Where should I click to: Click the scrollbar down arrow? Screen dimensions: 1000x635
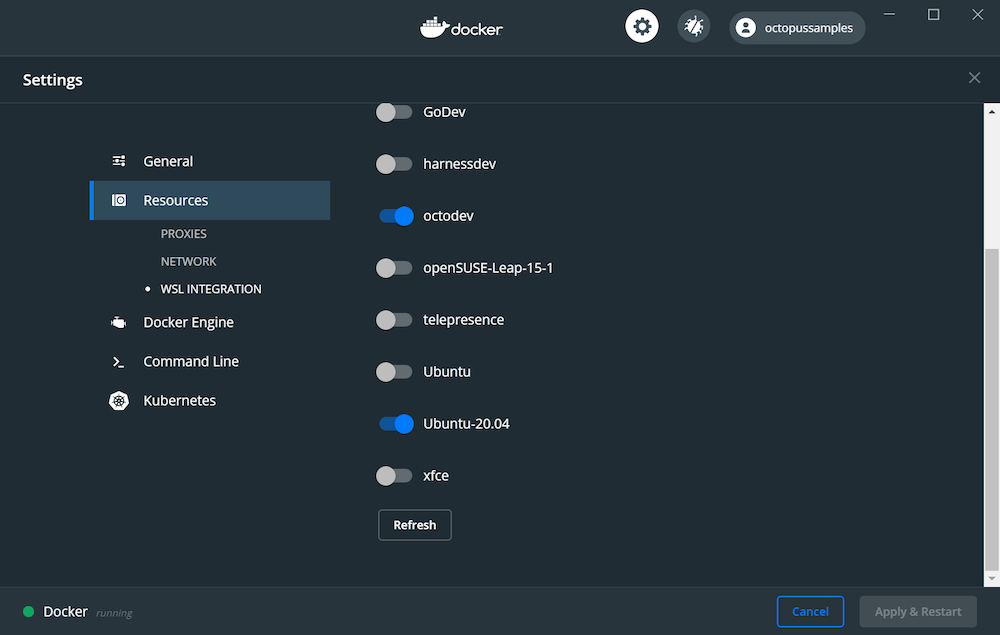(x=991, y=578)
